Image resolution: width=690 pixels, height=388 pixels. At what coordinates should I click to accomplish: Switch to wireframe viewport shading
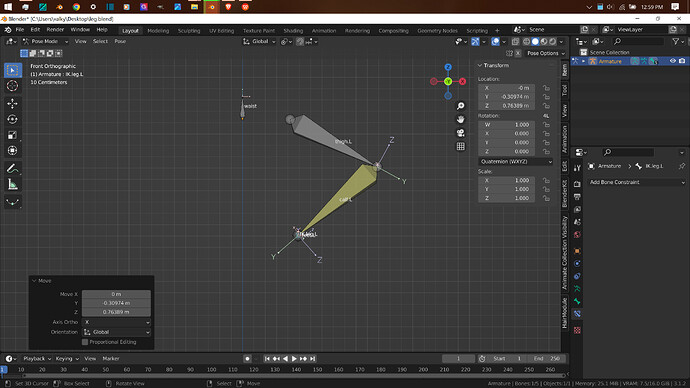526,41
